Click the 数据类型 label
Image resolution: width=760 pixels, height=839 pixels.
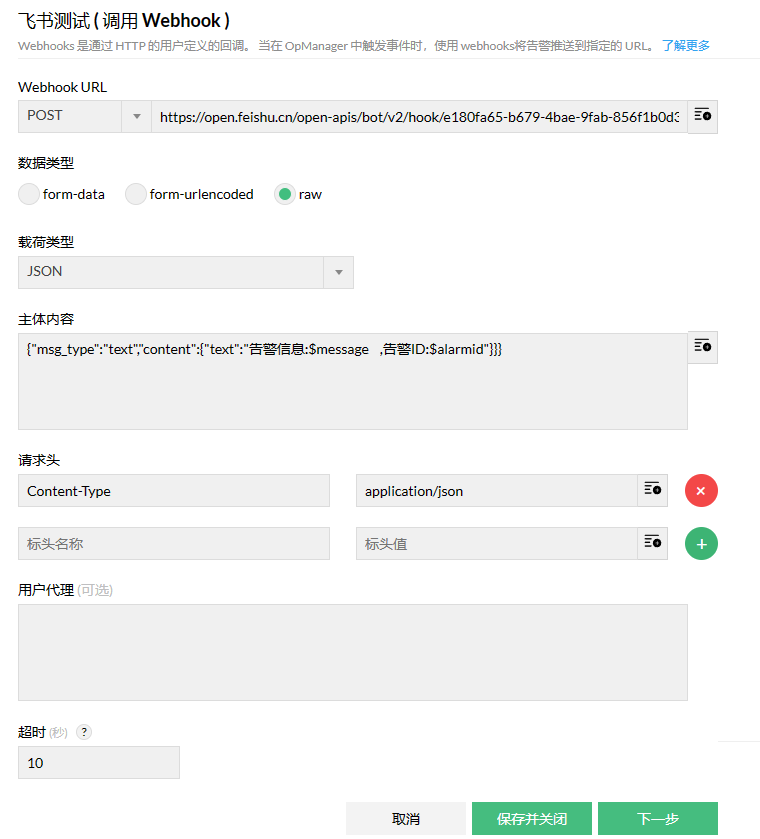pos(46,163)
